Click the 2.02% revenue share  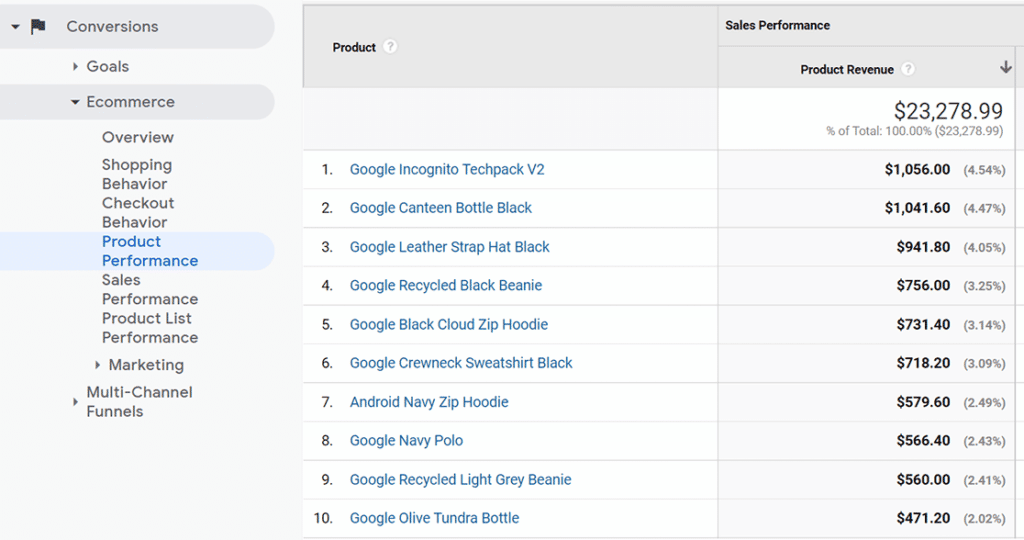(x=984, y=519)
